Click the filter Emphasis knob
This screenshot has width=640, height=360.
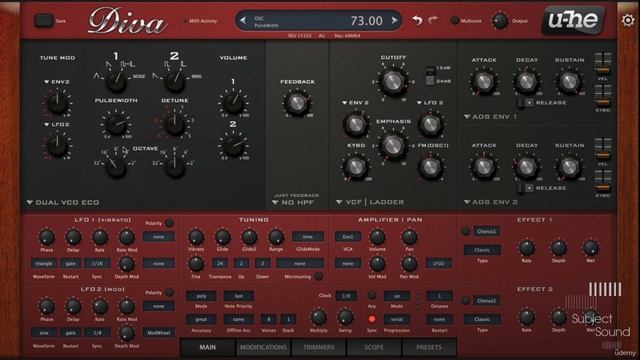[x=393, y=145]
